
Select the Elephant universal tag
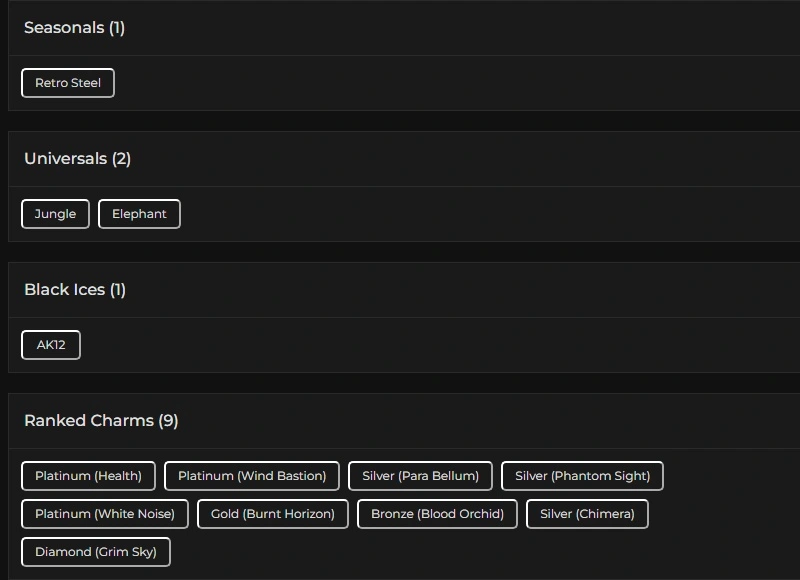(x=139, y=214)
